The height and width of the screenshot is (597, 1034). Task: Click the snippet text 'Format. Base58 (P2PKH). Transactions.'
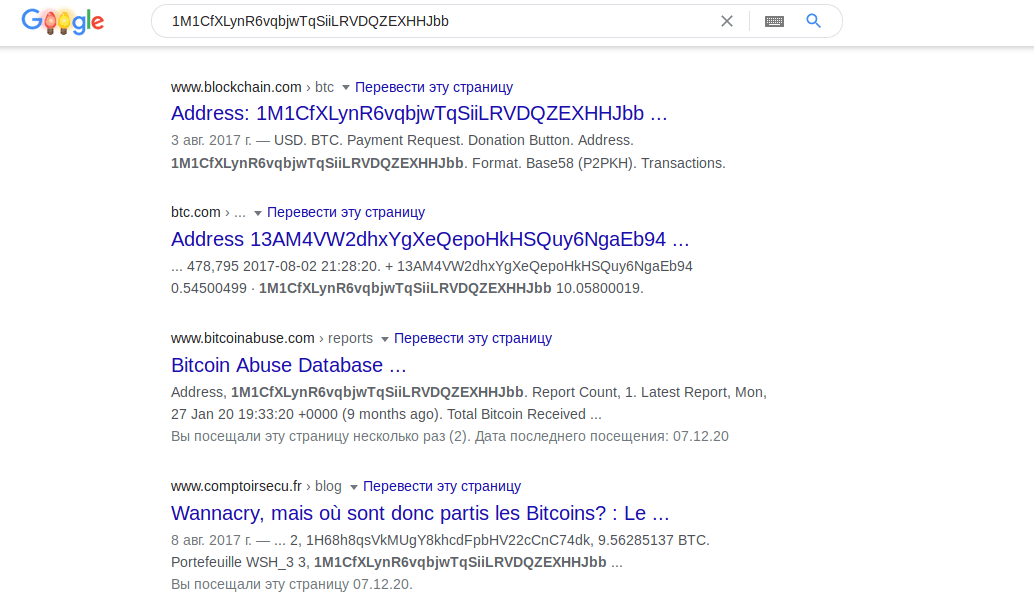[x=599, y=164]
